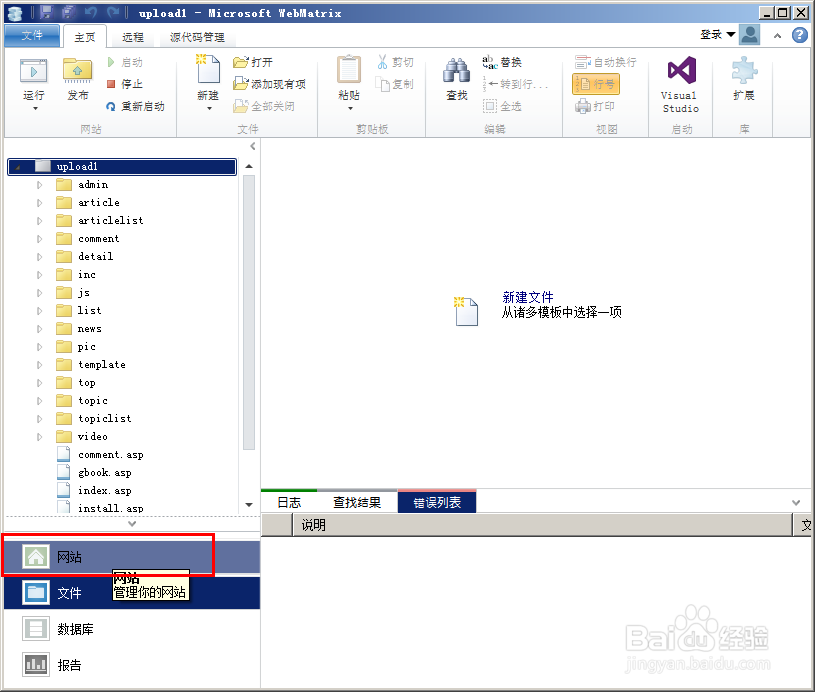Viewport: 815px width, 692px height.
Task: Click the file tree scroll up arrow
Action: [x=249, y=166]
